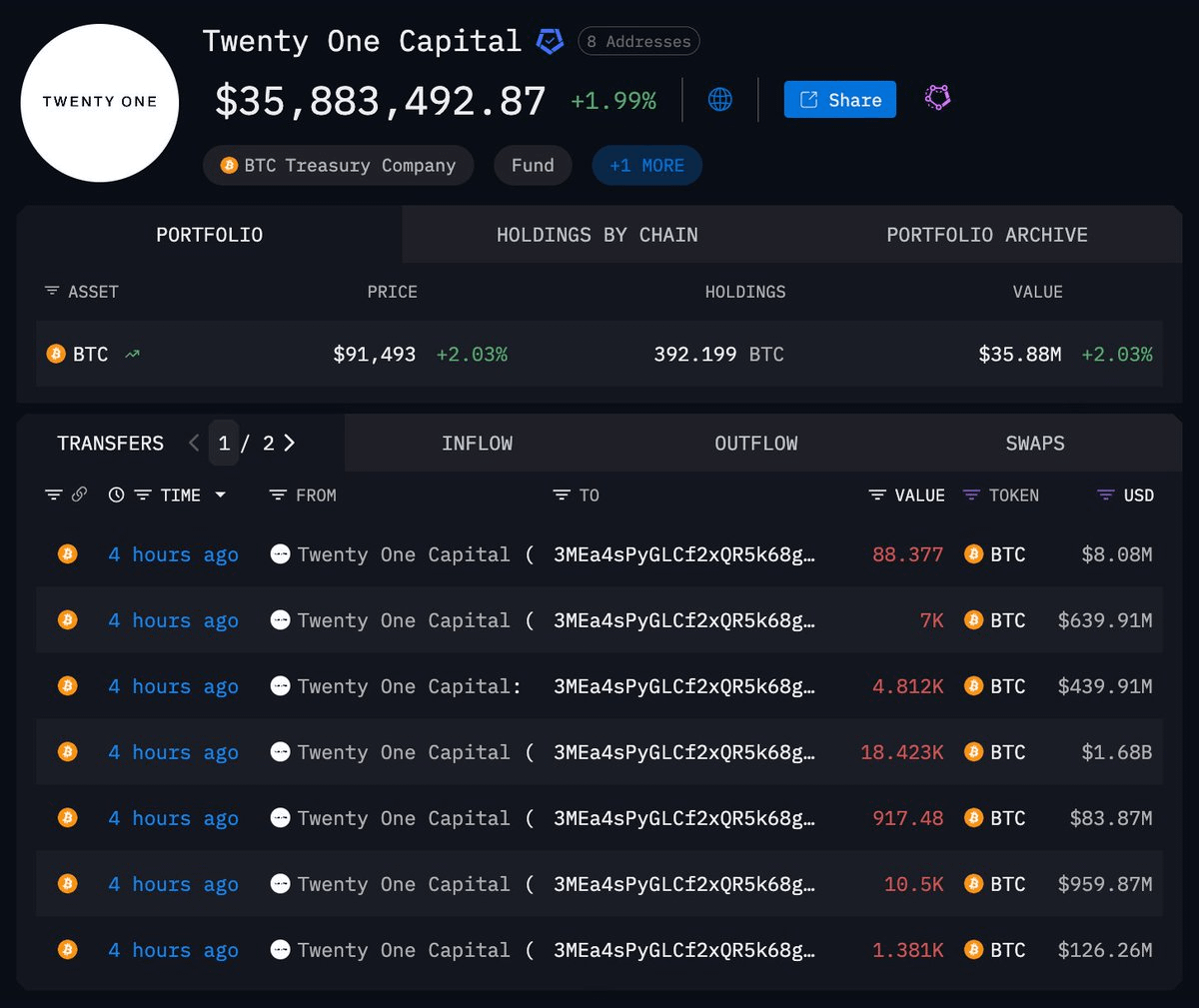The image size is (1199, 1008).
Task: Expand the TIME sort dropdown
Action: pyautogui.click(x=220, y=495)
